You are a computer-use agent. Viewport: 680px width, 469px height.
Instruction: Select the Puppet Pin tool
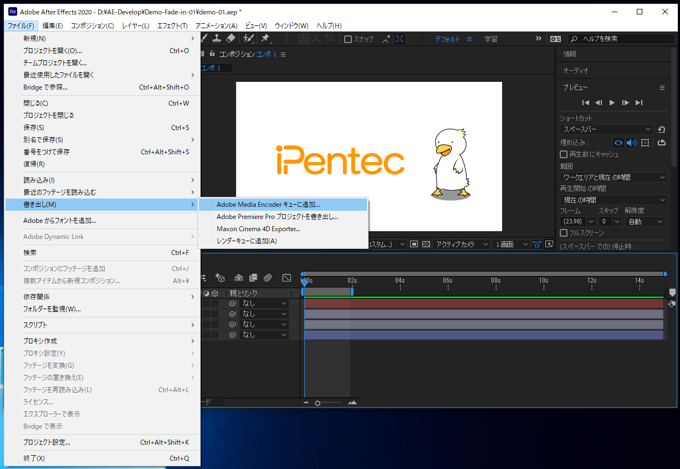(265, 39)
